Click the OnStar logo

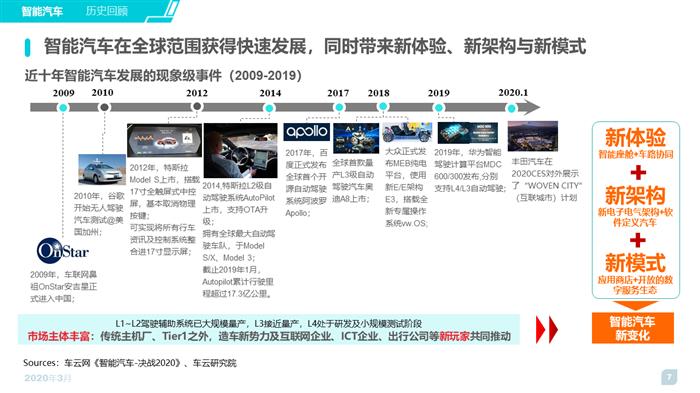(63, 251)
